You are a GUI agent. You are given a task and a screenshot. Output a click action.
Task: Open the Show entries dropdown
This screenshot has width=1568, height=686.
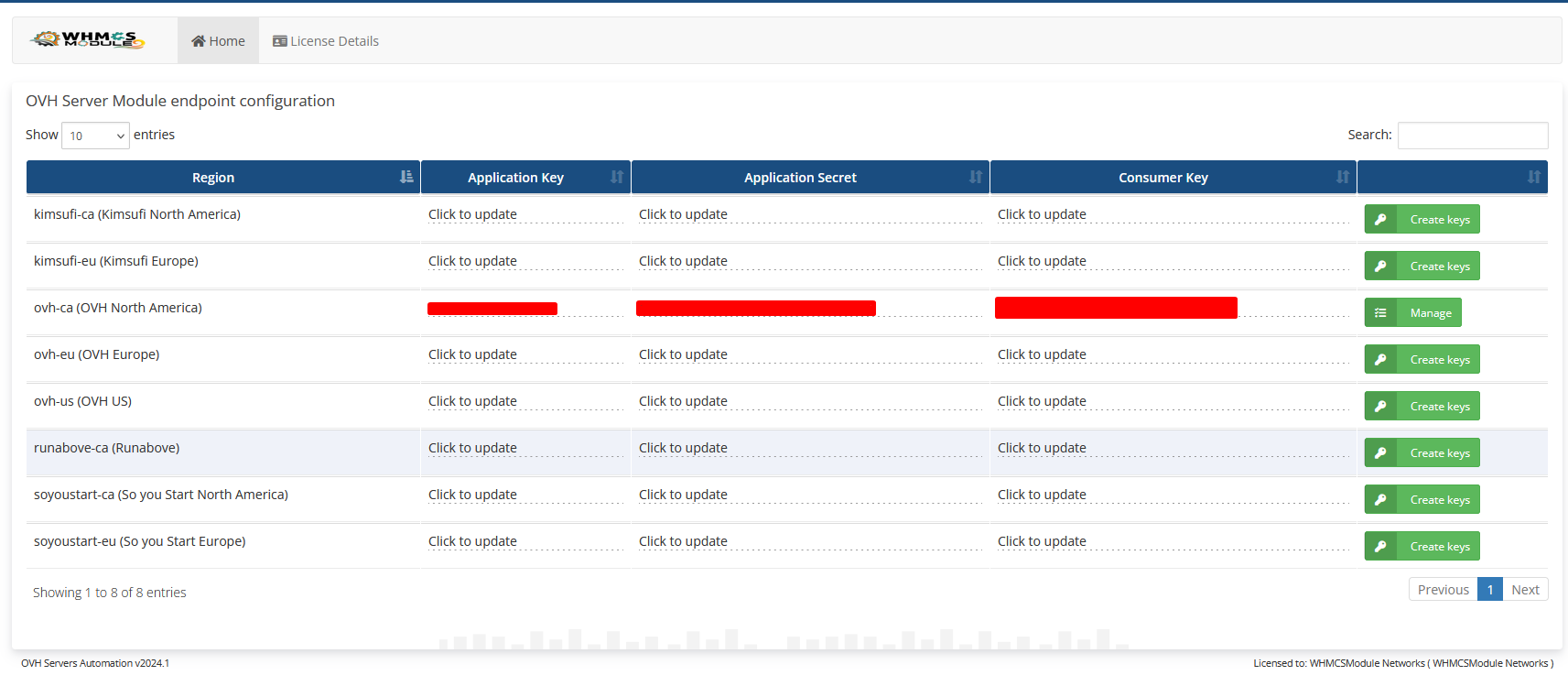(x=95, y=136)
